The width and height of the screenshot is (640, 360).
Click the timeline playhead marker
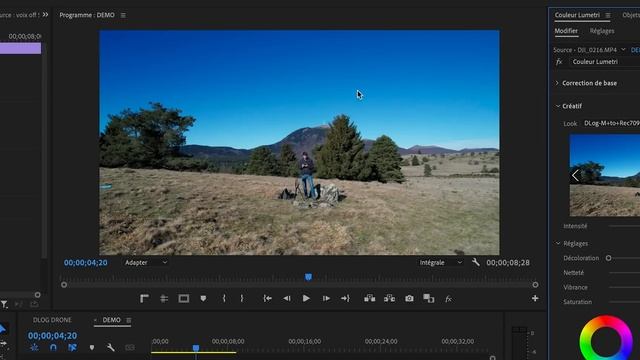196,347
